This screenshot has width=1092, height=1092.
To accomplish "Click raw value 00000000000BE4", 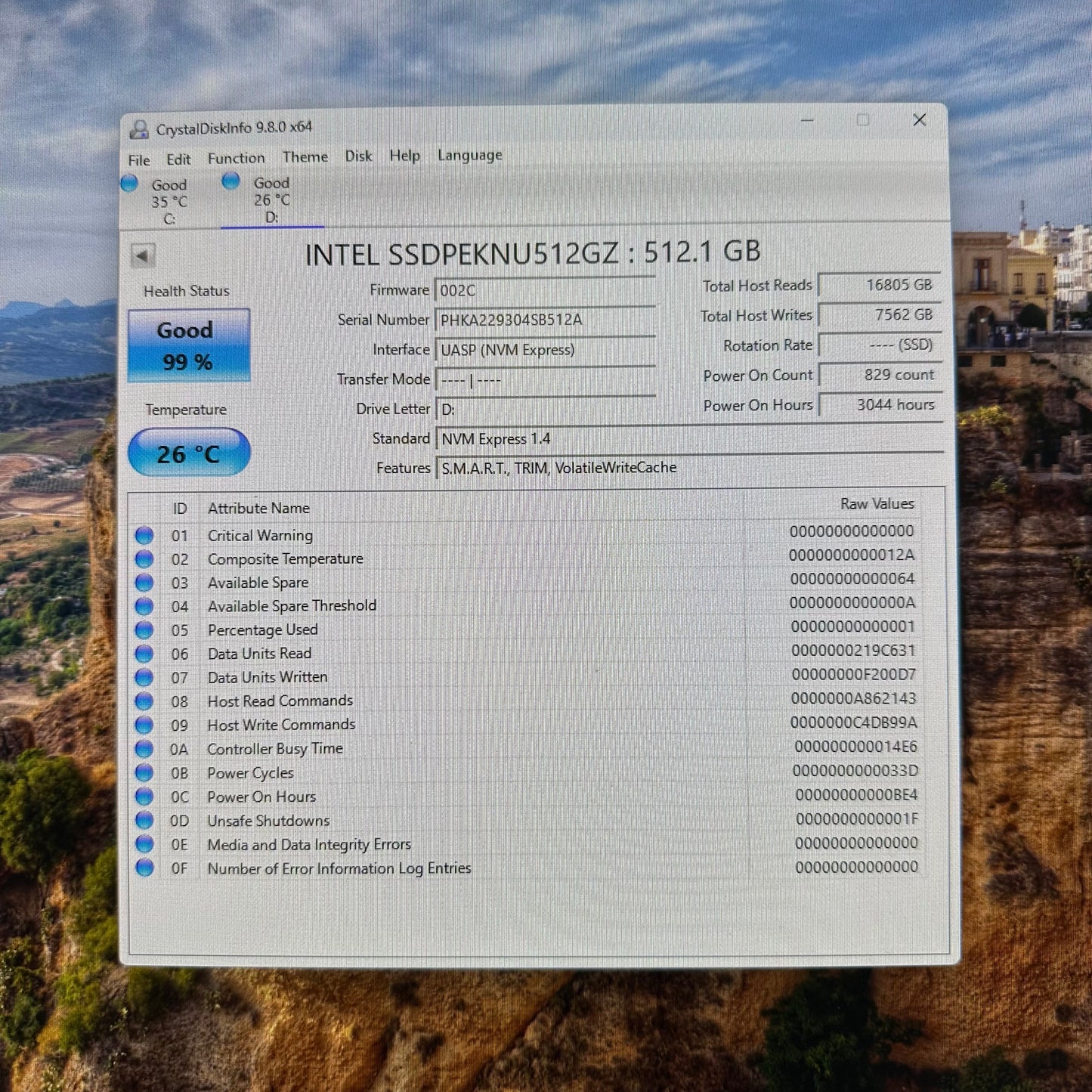I will [856, 794].
